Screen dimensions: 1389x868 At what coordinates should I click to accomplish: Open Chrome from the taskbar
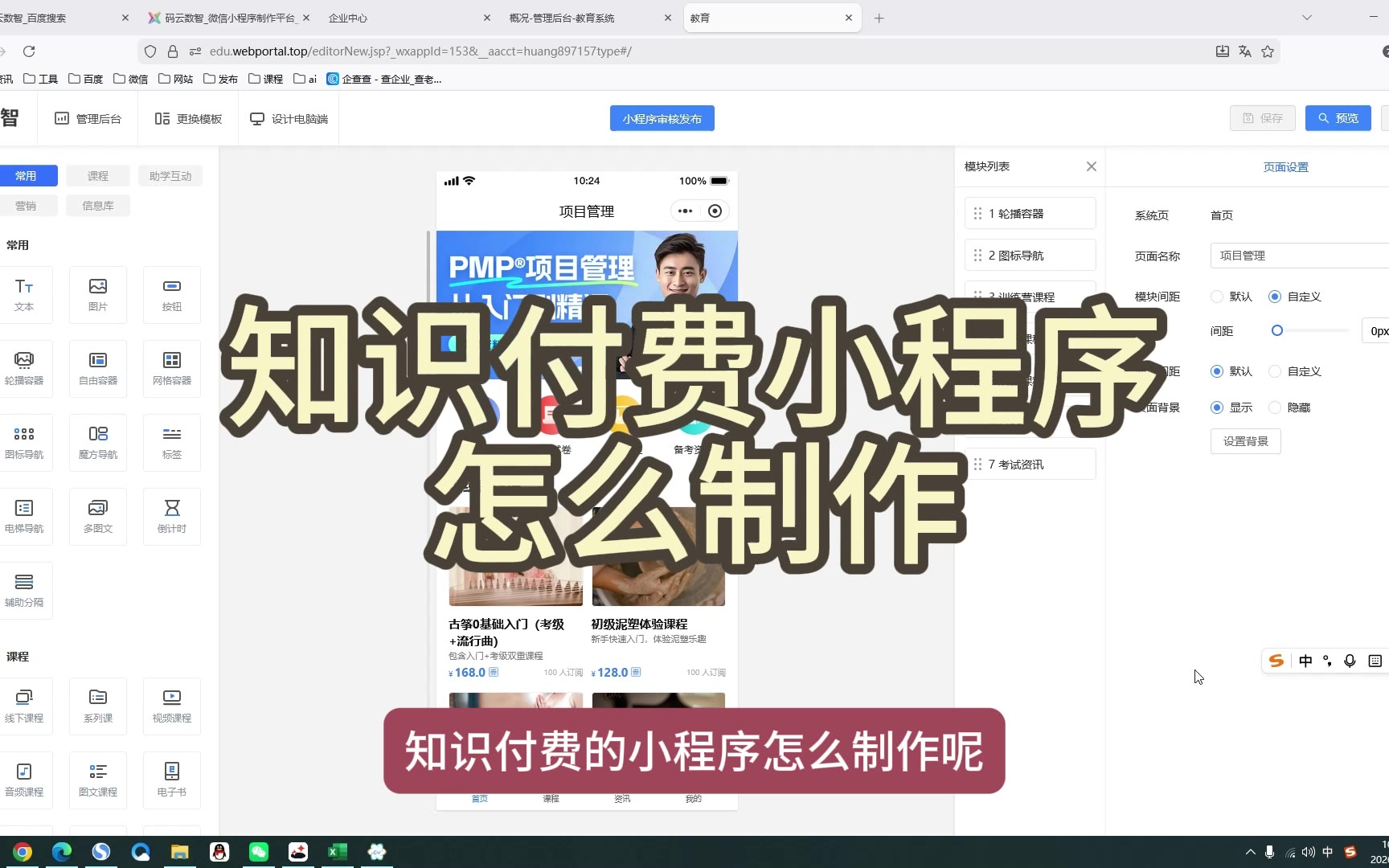[23, 852]
